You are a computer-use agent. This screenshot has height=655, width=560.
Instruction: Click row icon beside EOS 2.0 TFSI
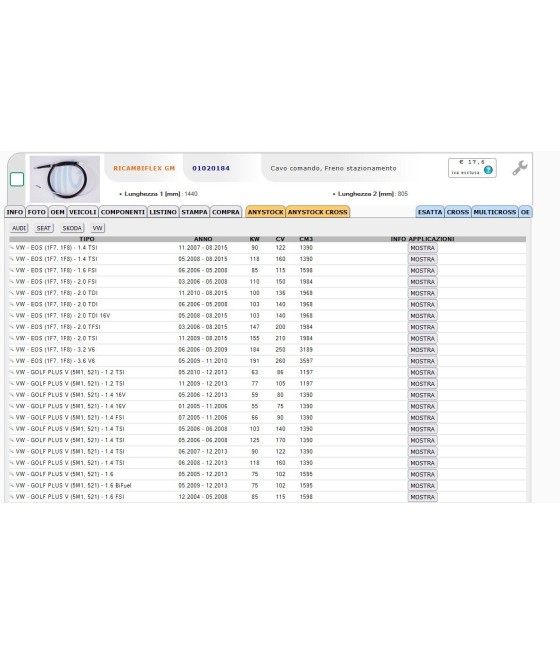pos(12,328)
